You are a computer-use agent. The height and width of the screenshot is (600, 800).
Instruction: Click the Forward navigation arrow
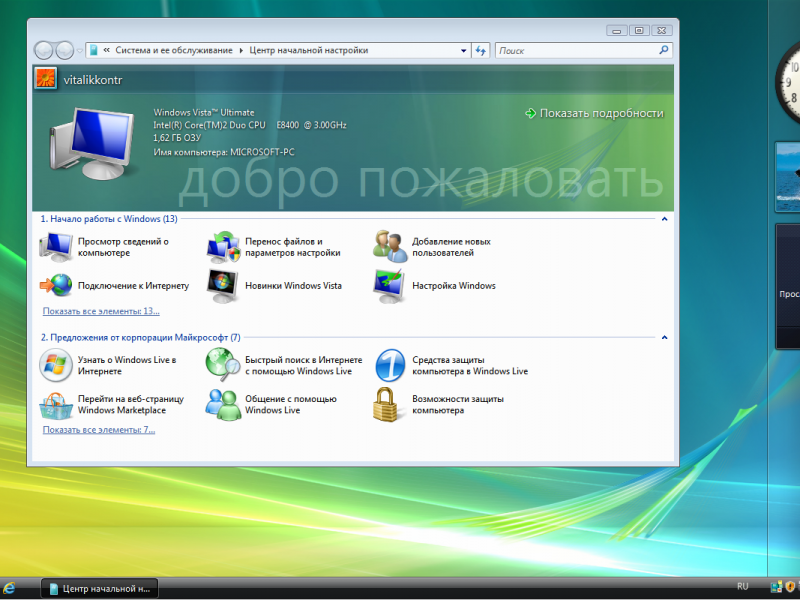64,50
